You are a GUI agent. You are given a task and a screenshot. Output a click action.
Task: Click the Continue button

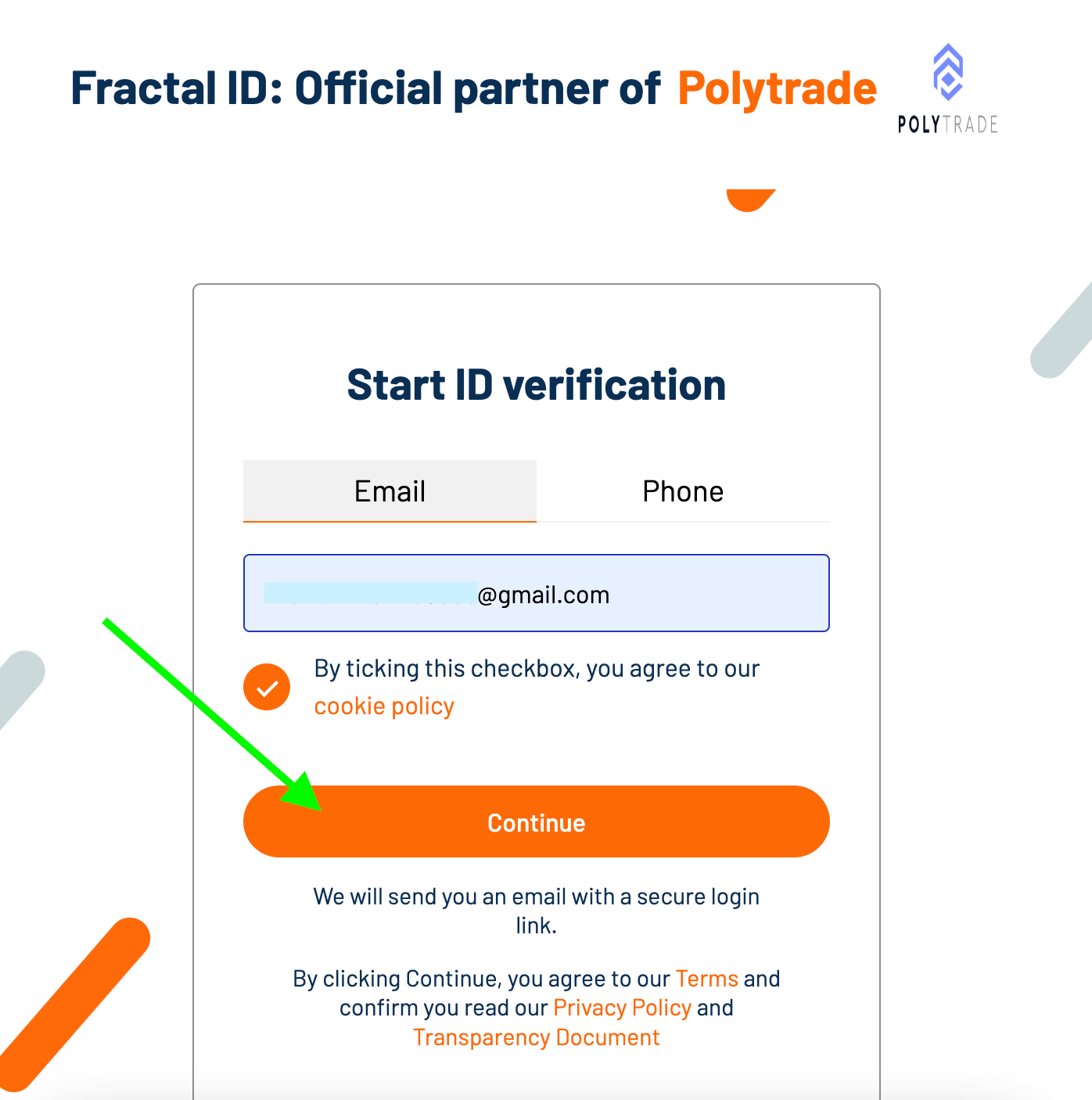(x=537, y=821)
